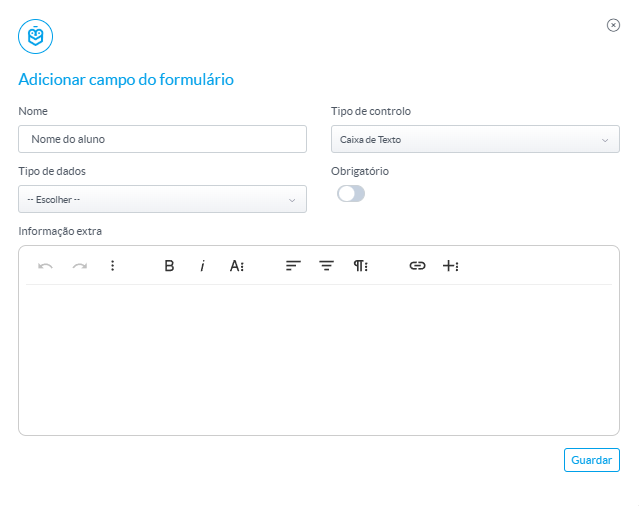Click the blue owl logo icon
Screen dimensions: 639x506
pos(35,36)
